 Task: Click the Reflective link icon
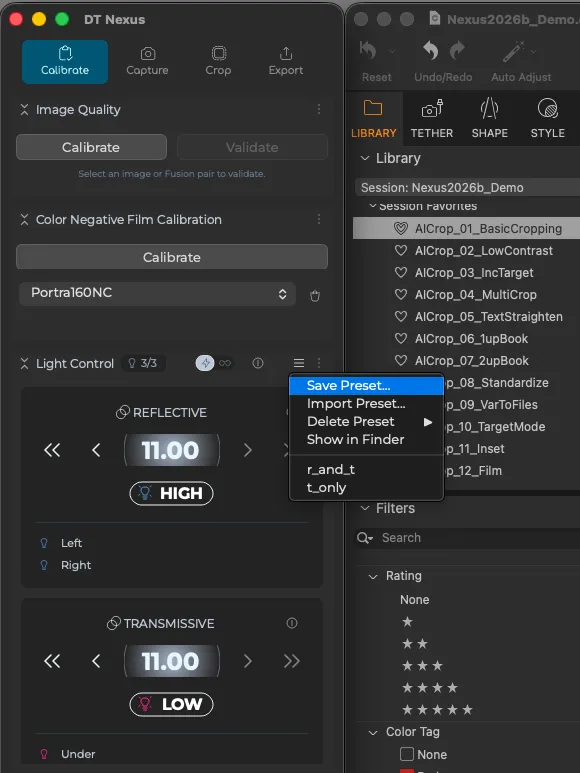pos(122,412)
